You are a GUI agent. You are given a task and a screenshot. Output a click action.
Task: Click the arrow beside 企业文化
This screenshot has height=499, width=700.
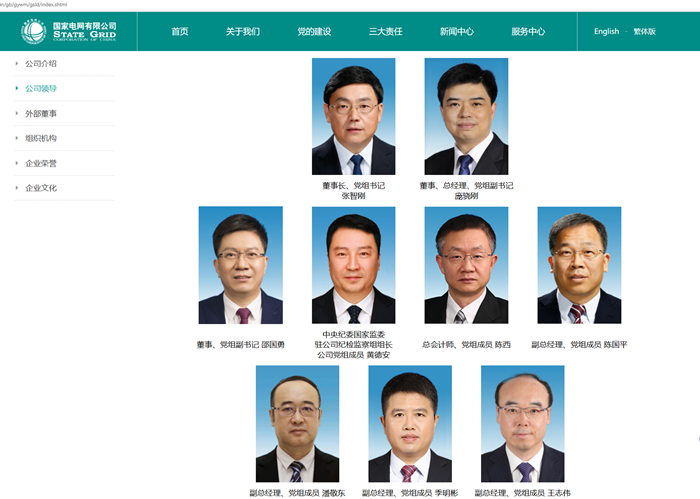[17, 188]
